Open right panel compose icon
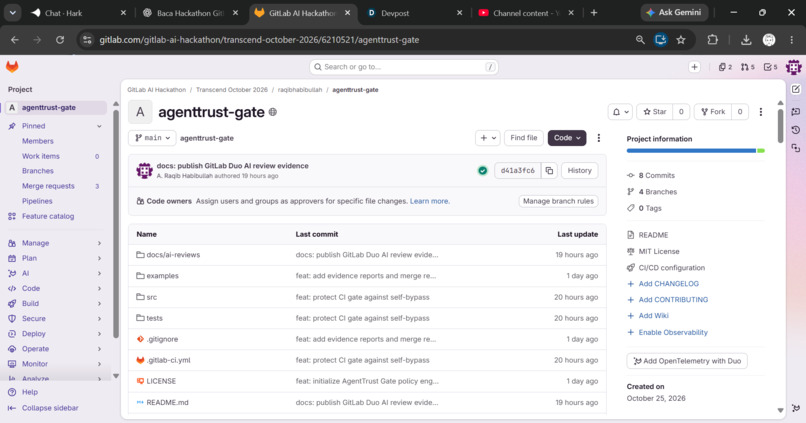 click(x=796, y=89)
